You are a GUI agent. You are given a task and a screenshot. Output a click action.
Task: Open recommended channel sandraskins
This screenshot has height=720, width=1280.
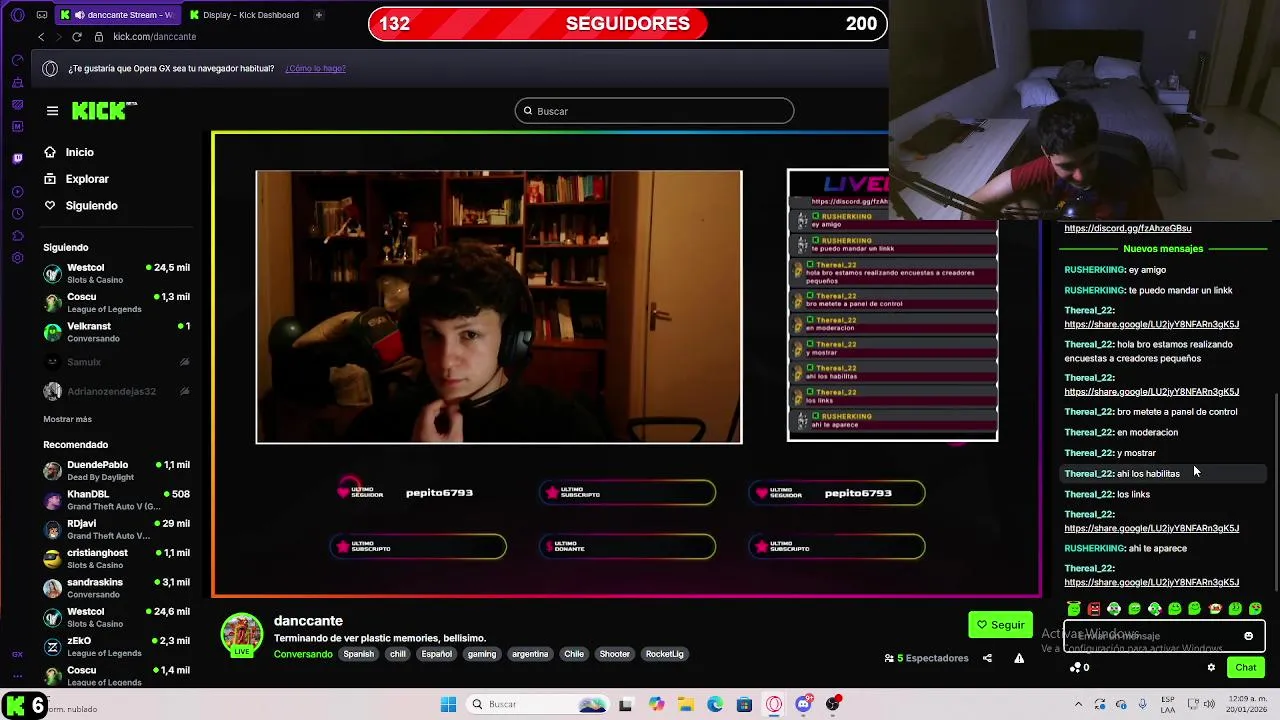tap(116, 588)
